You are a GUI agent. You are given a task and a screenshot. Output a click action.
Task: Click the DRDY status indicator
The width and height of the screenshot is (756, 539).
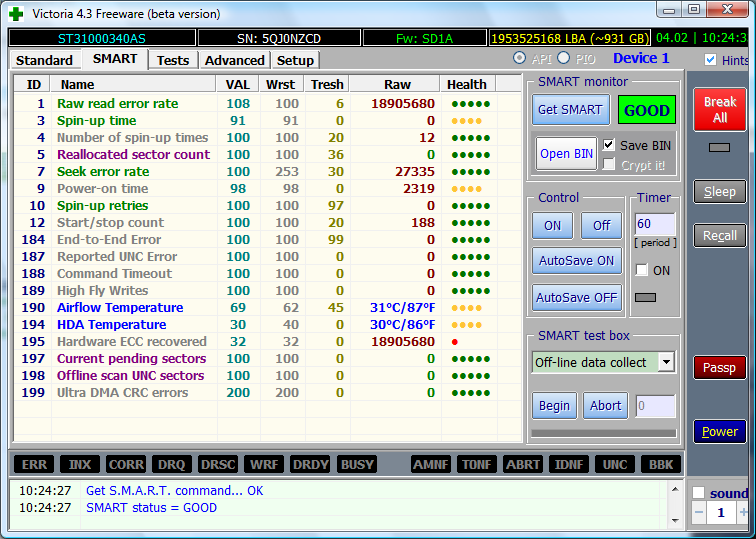310,465
